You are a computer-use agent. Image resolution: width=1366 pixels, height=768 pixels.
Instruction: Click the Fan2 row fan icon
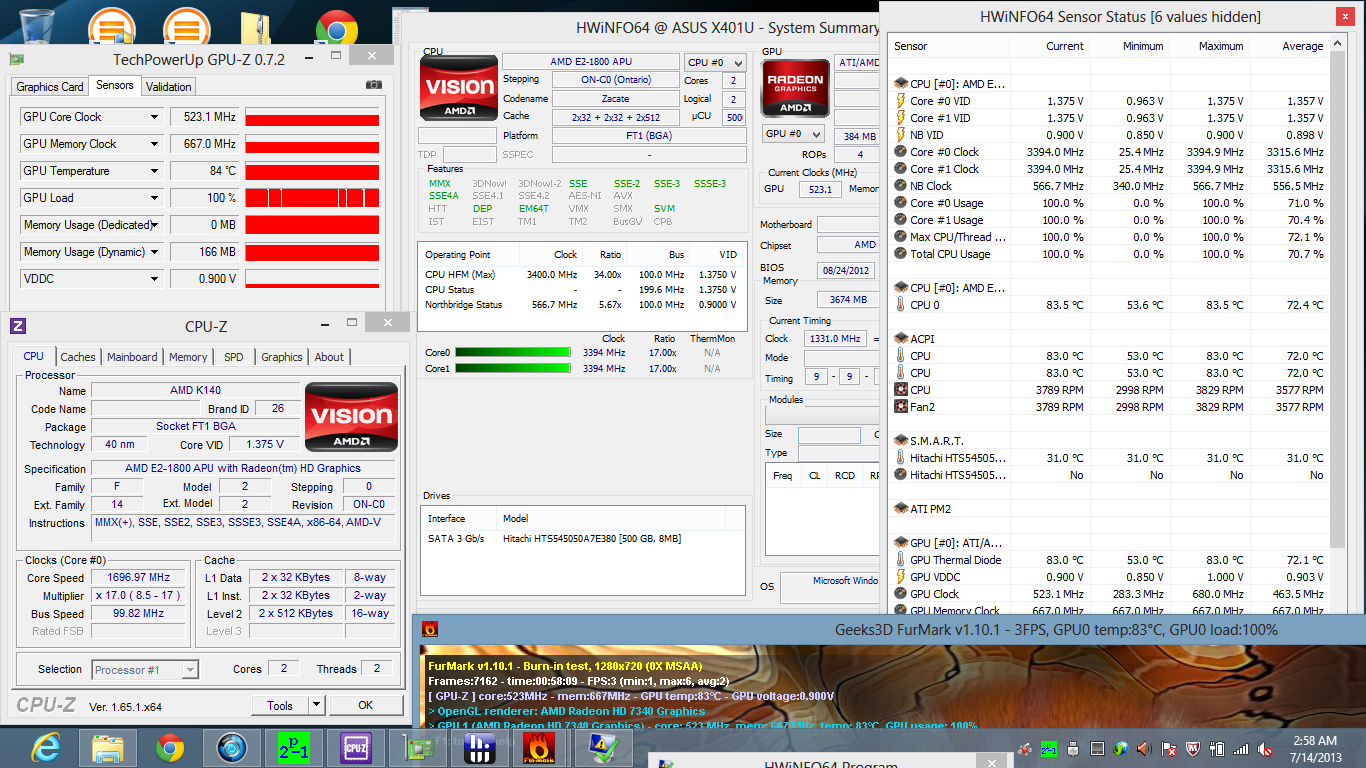900,407
